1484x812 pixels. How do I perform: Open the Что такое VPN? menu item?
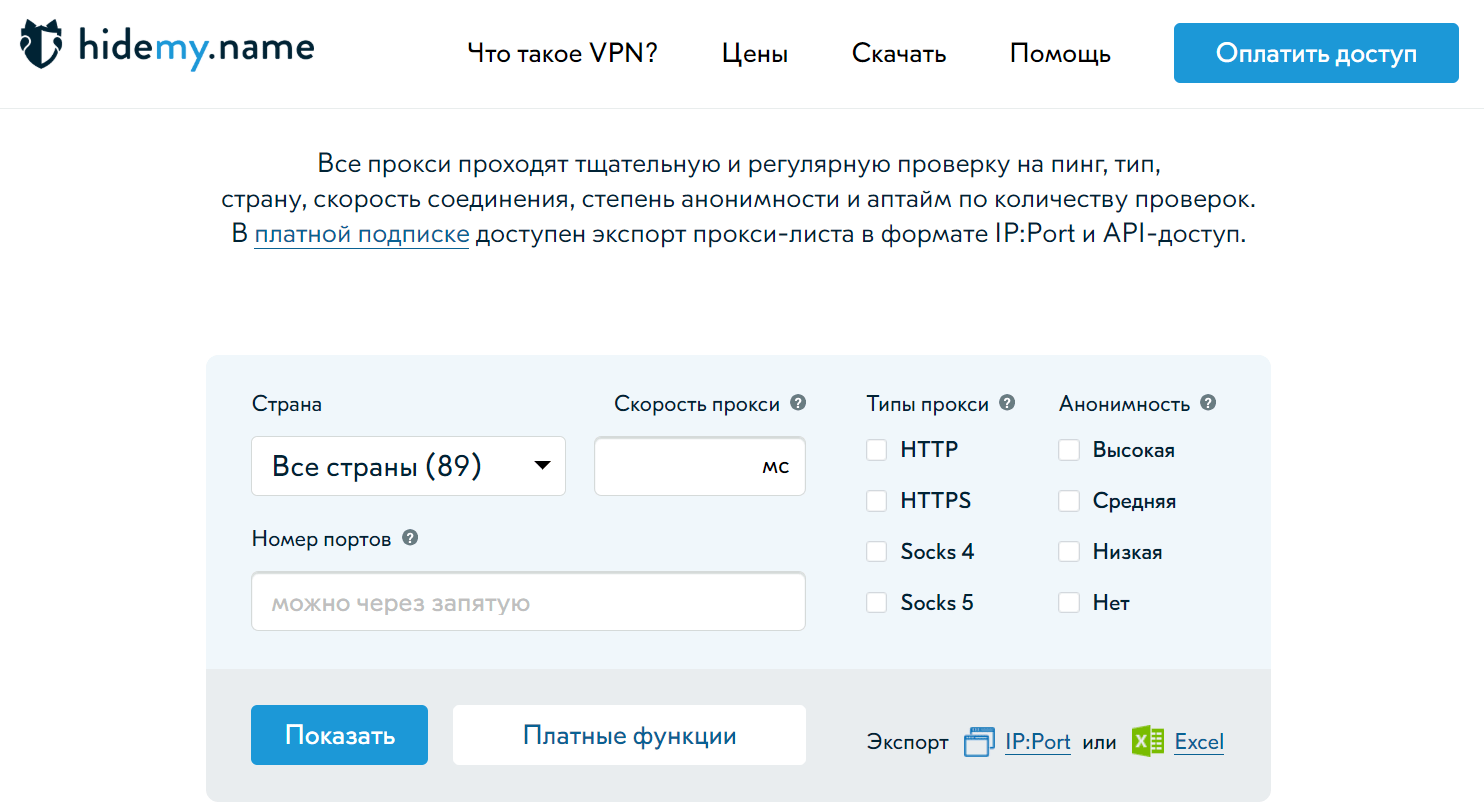click(x=562, y=53)
